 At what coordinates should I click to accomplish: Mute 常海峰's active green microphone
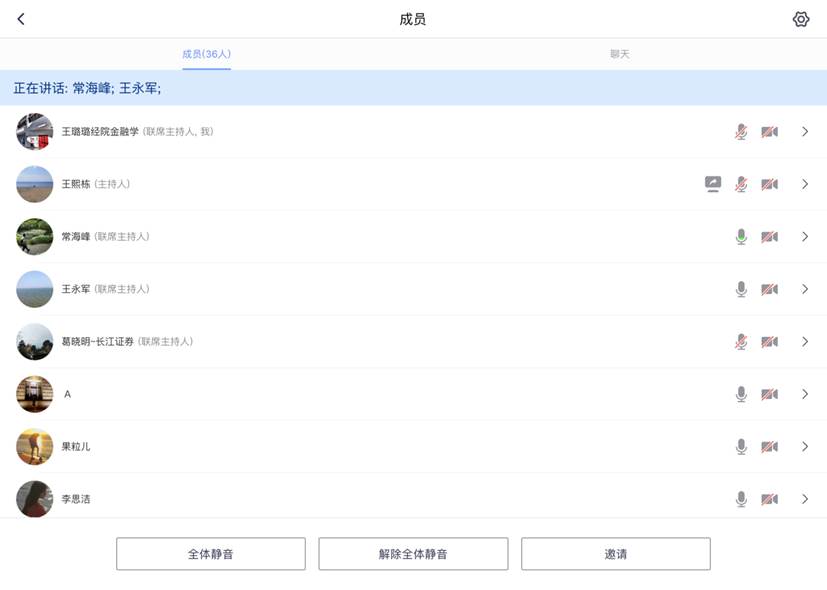[741, 237]
